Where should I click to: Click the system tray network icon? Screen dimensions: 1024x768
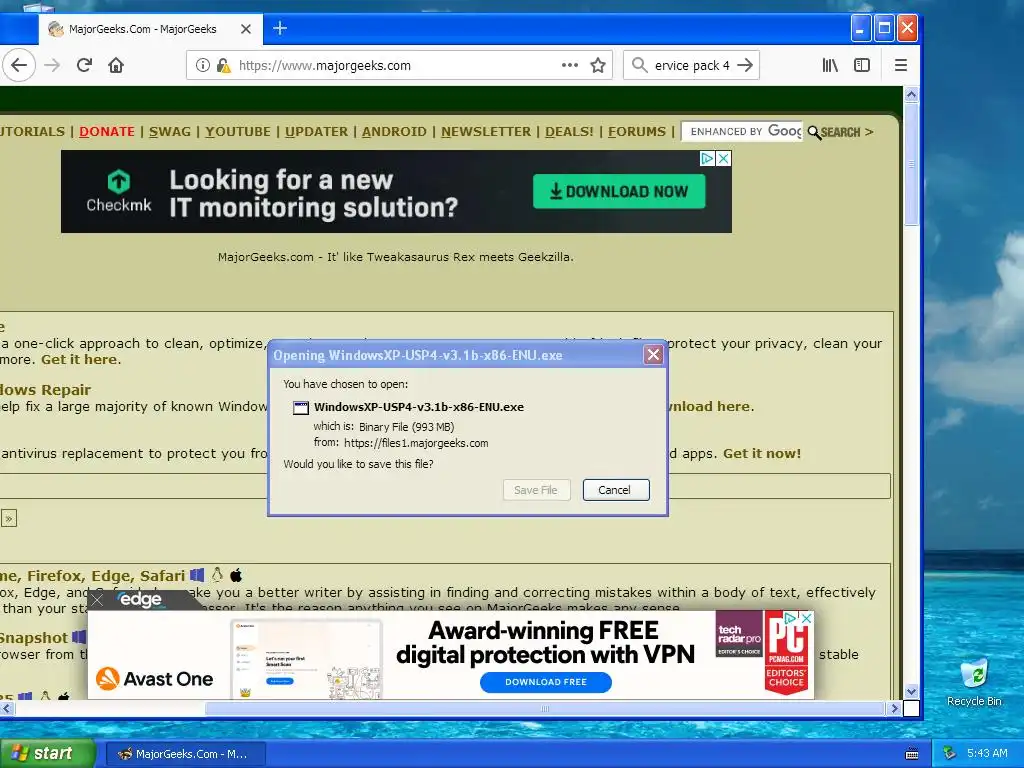click(x=950, y=753)
